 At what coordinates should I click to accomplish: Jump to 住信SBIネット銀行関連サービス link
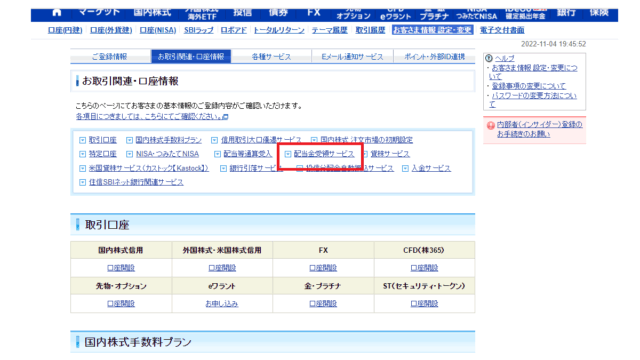(136, 182)
